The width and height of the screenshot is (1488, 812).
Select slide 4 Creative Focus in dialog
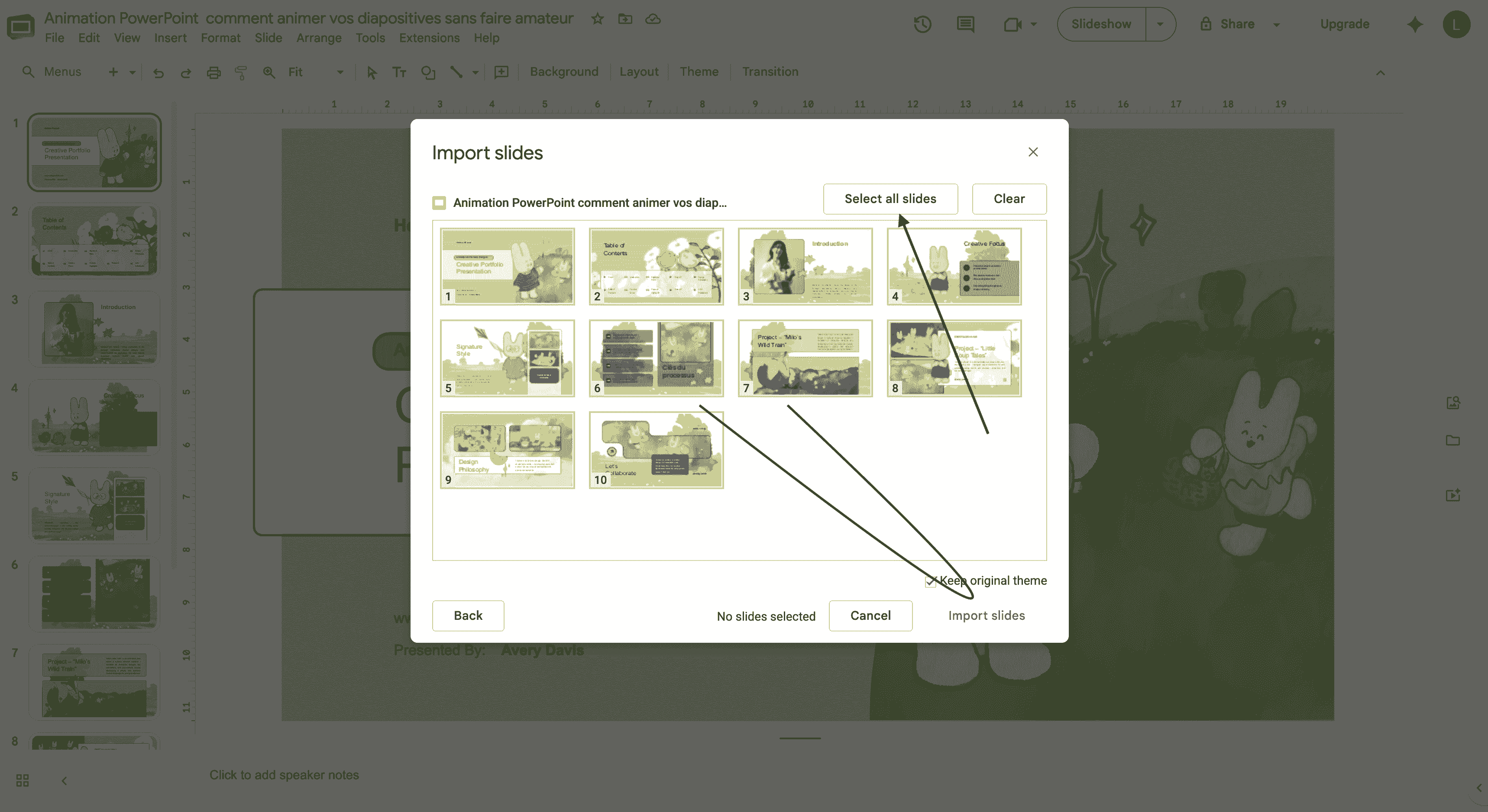click(x=954, y=266)
